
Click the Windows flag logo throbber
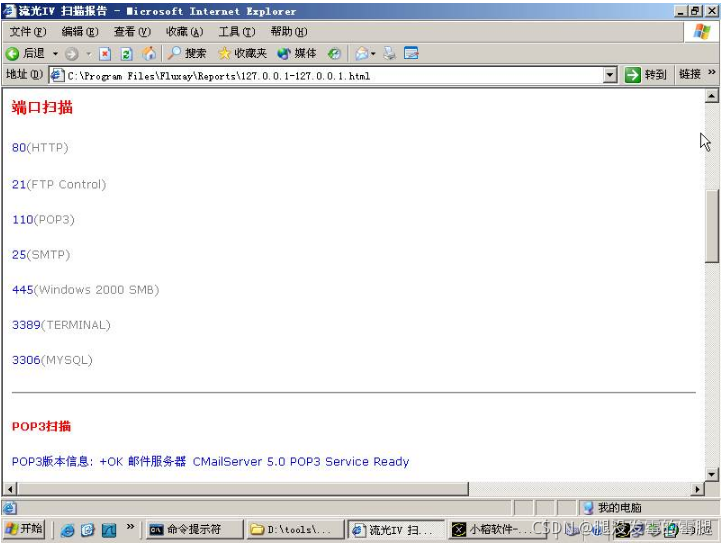[x=702, y=32]
